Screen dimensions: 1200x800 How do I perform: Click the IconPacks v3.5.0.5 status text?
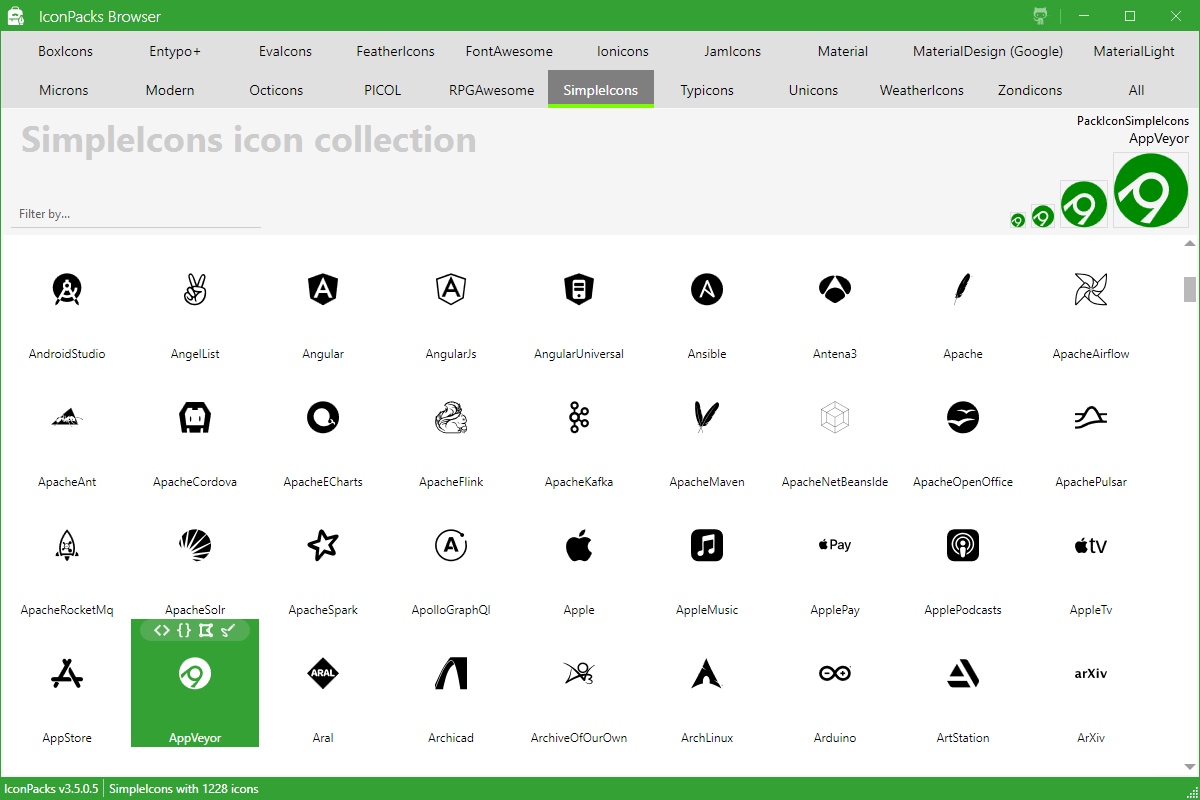pyautogui.click(x=52, y=789)
